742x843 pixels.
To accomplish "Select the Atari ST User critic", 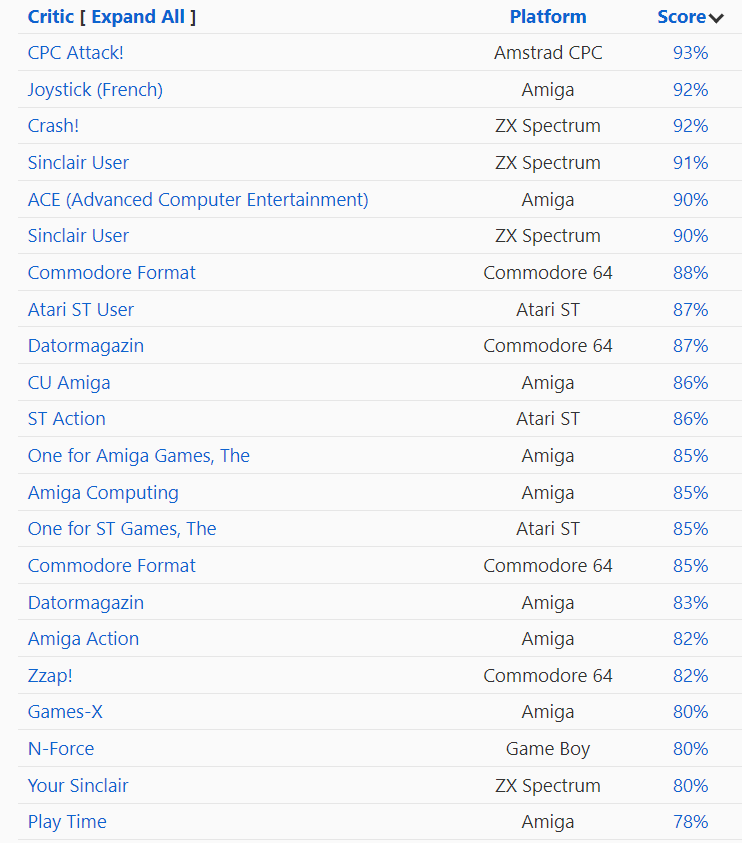I will 81,309.
